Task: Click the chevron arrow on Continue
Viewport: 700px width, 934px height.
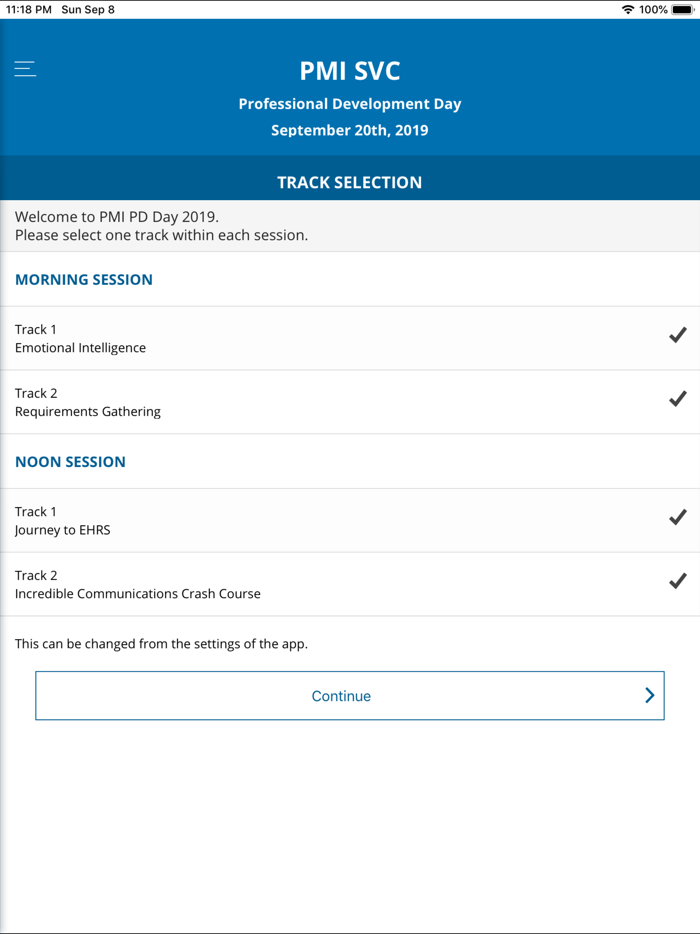Action: coord(649,696)
